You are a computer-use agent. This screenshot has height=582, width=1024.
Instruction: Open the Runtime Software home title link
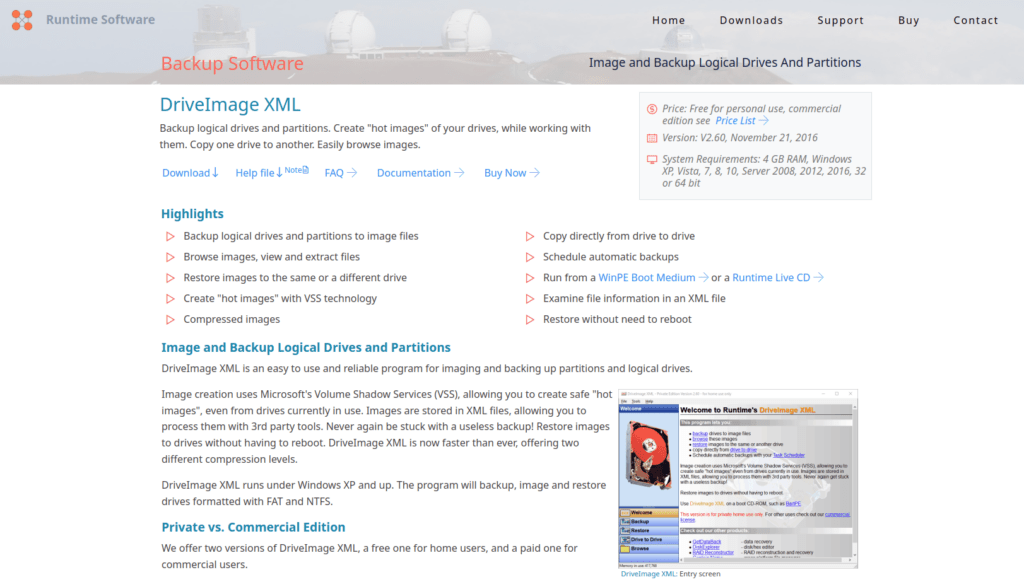101,20
